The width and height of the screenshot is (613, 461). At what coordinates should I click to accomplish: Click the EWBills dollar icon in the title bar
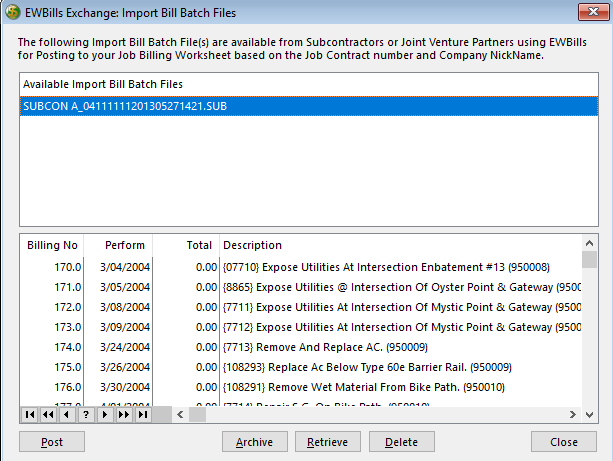13,12
